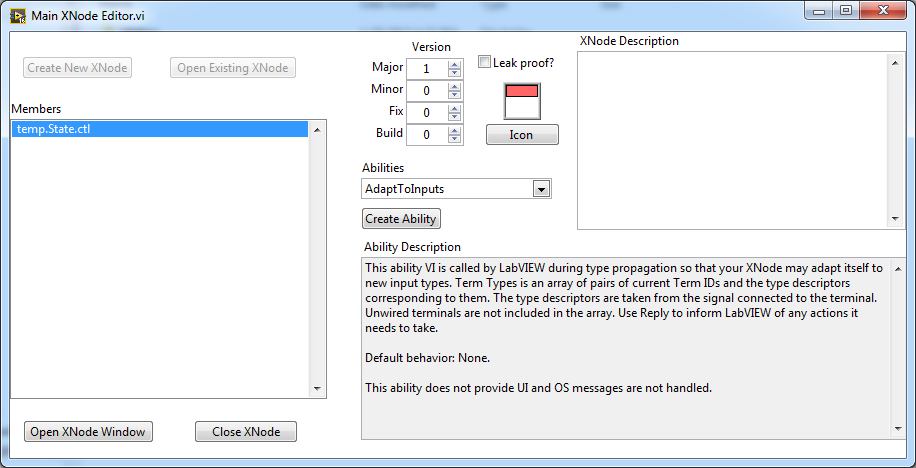Click the Fix version number field
916x468 pixels.
click(427, 113)
